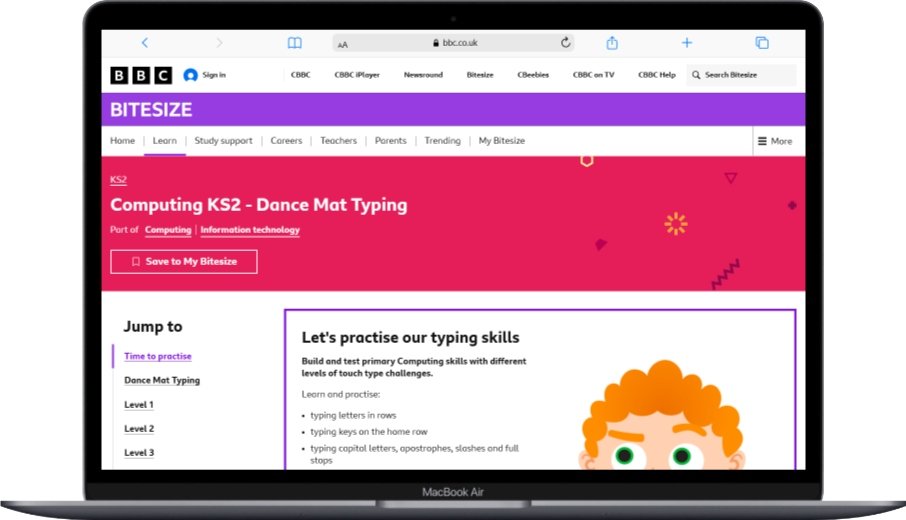Screen dimensions: 906x520
Task: Click the bbc.co.uk address bar
Action: tap(454, 43)
